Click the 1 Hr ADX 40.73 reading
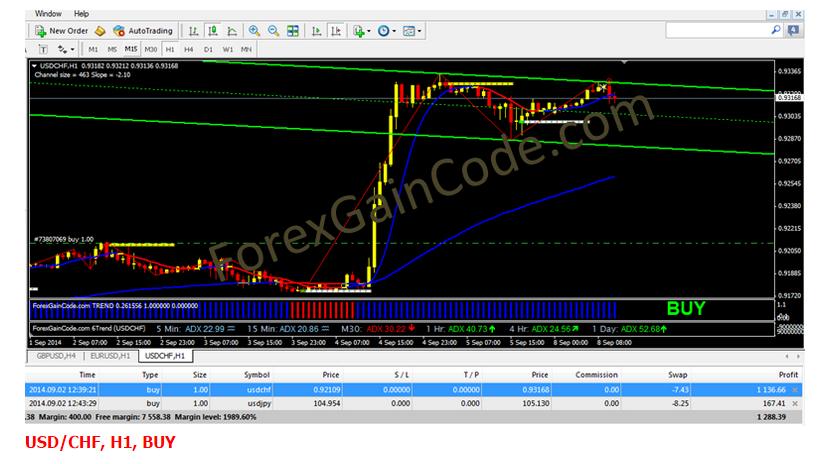This screenshot has height=464, width=823. [460, 329]
